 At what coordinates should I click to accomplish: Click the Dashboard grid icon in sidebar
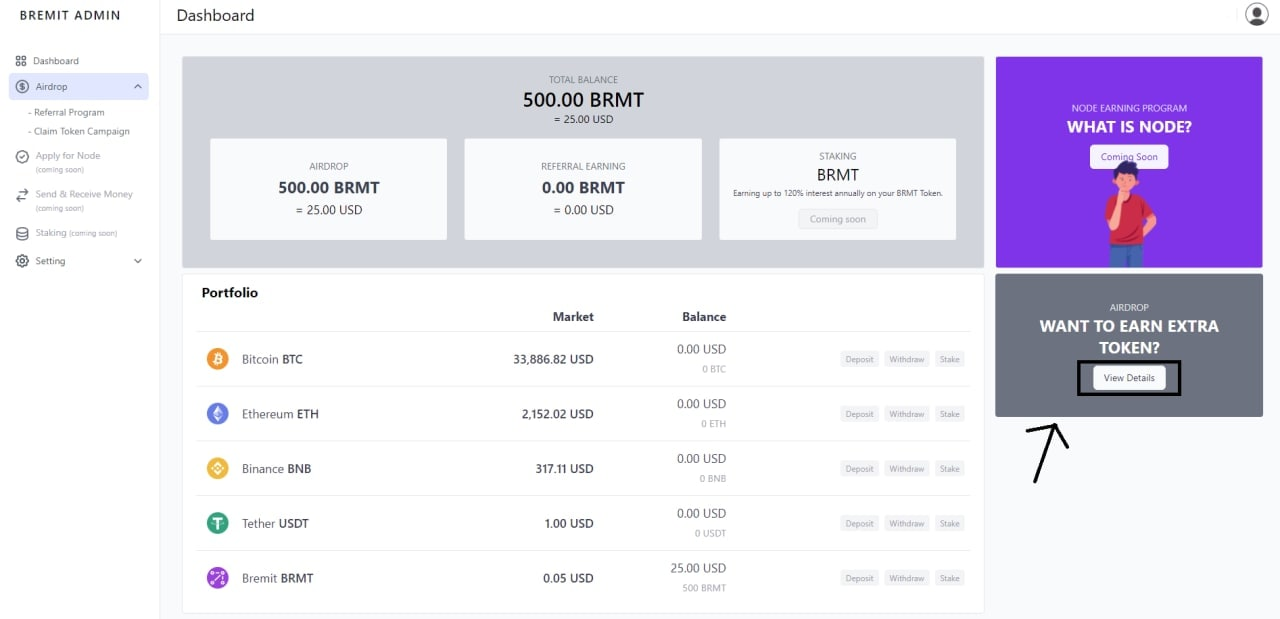coord(21,61)
